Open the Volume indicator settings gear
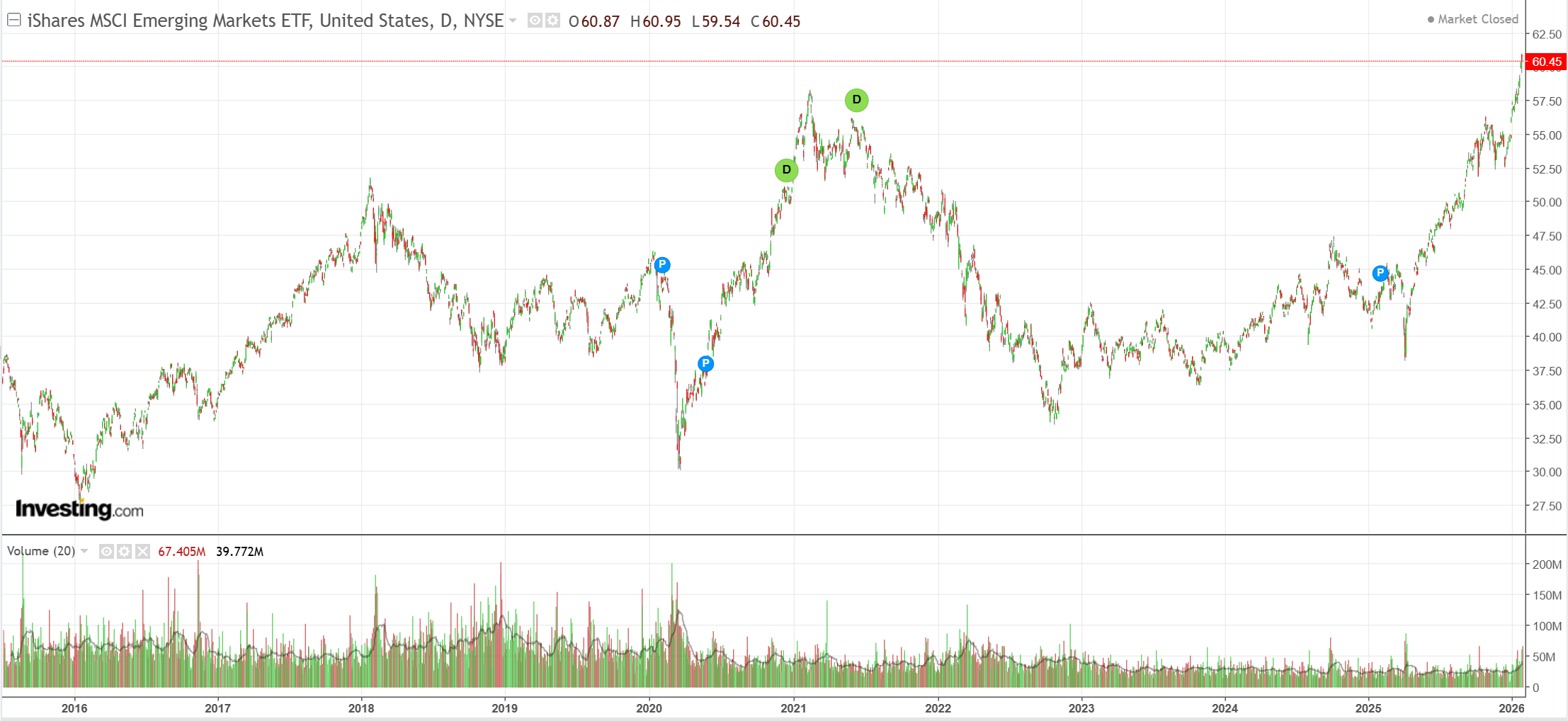Image resolution: width=1568 pixels, height=721 pixels. [x=124, y=551]
